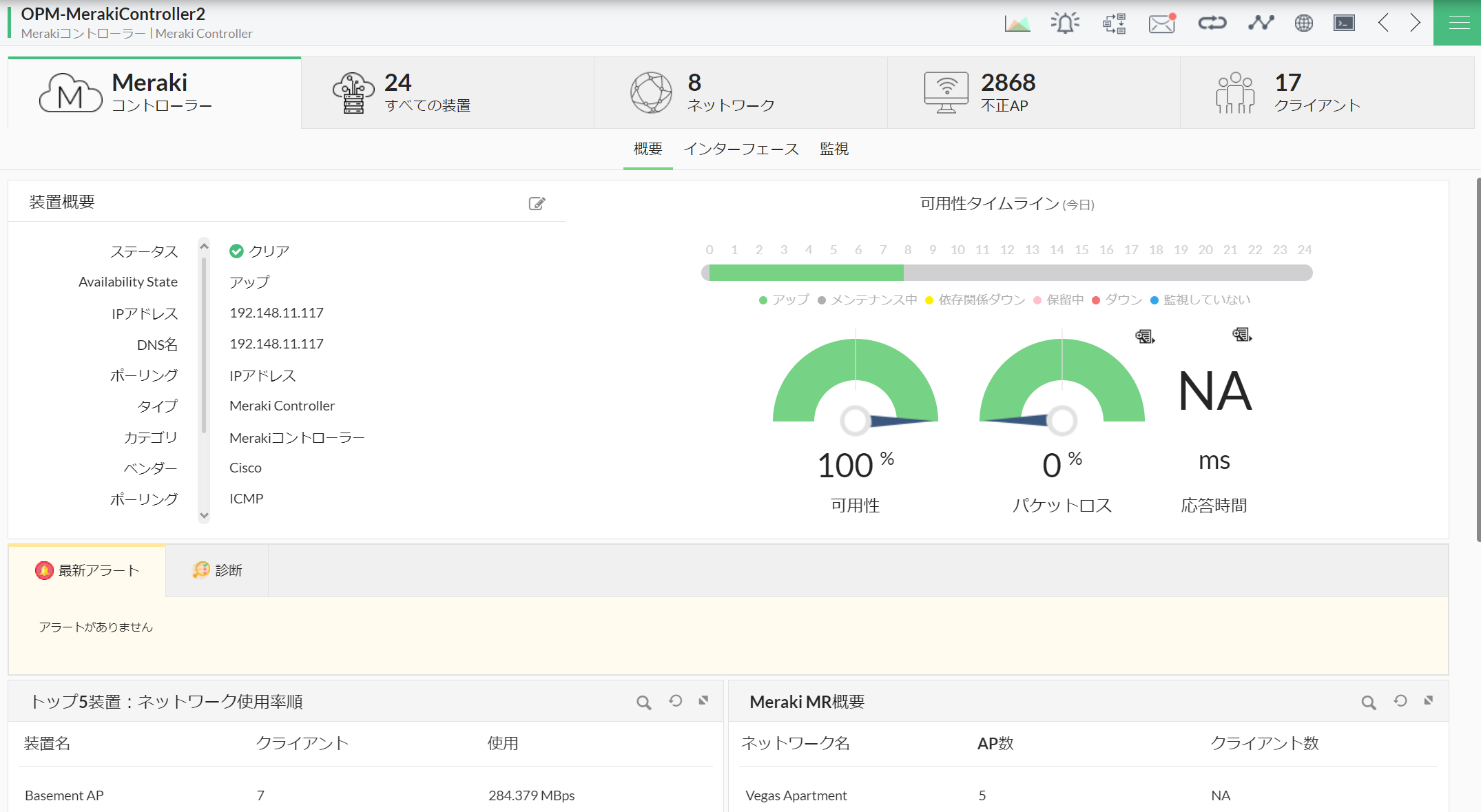1481x812 pixels.
Task: Open the mail notification icon with red badge
Action: point(1162,23)
